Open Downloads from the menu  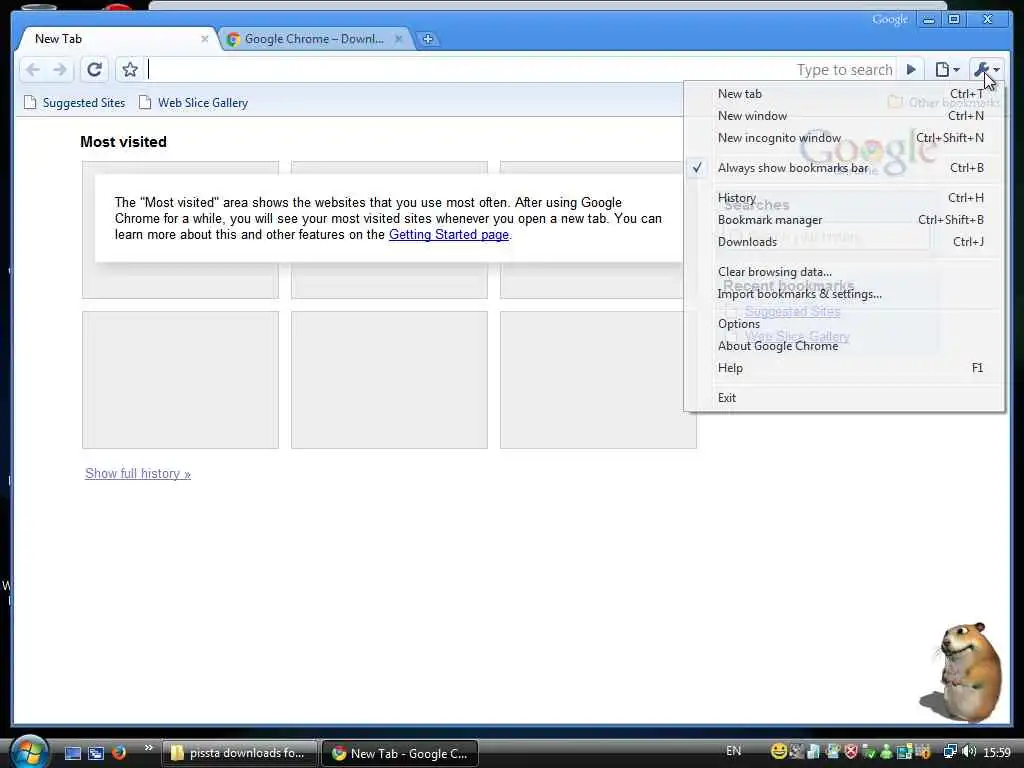click(844, 242)
